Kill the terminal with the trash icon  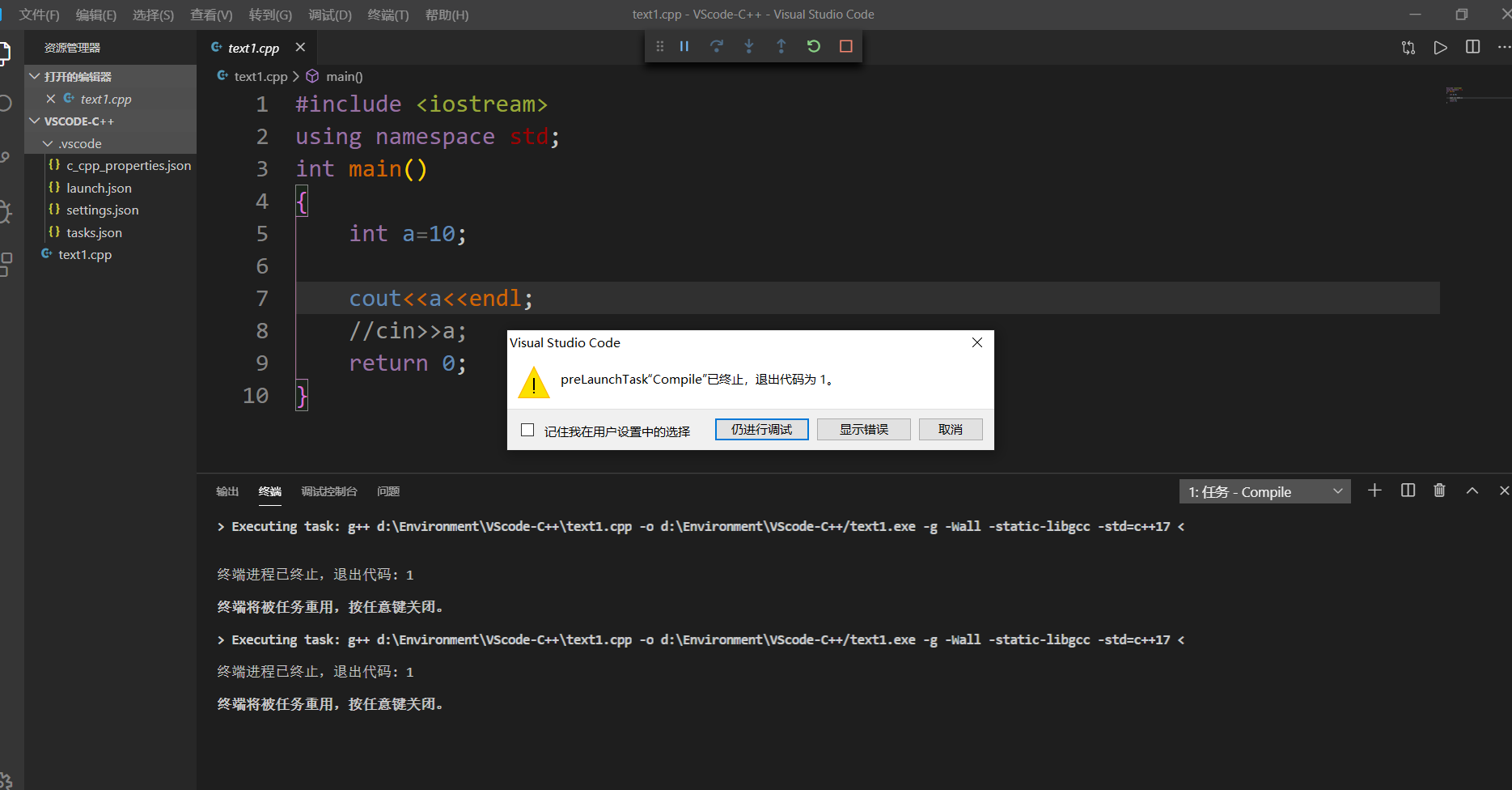[1439, 491]
